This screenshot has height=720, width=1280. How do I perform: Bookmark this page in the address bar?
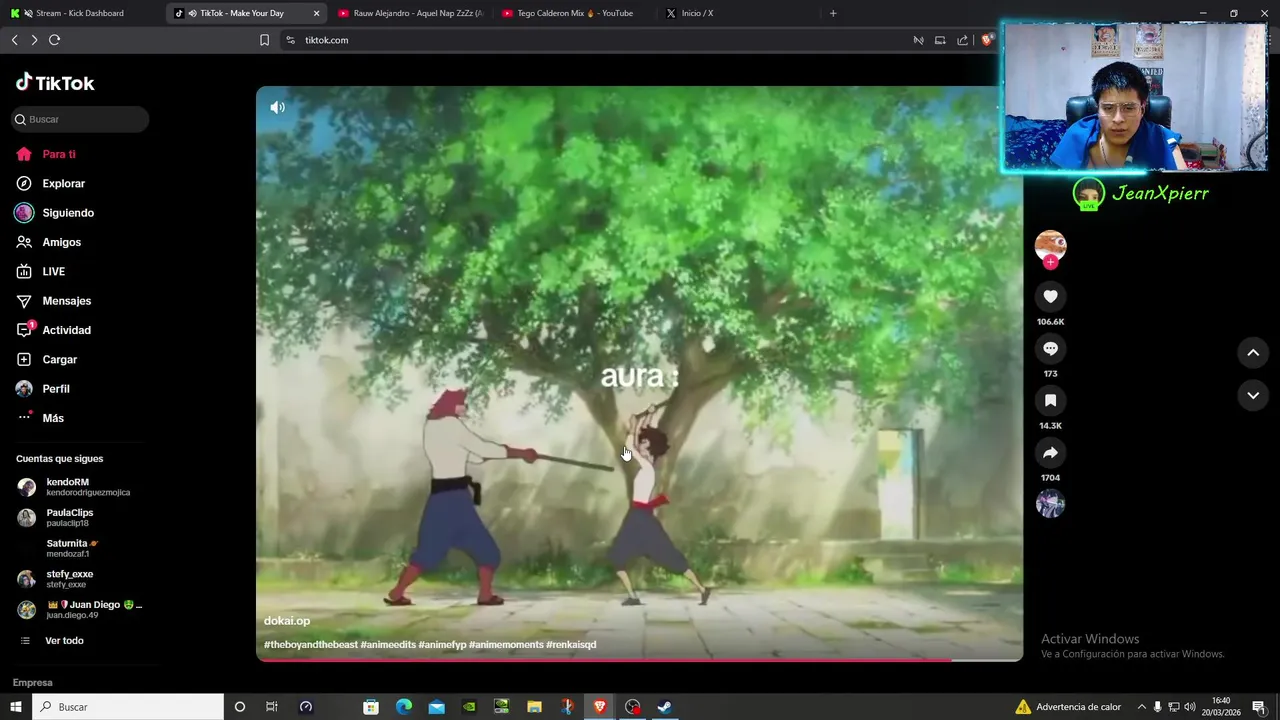point(264,40)
